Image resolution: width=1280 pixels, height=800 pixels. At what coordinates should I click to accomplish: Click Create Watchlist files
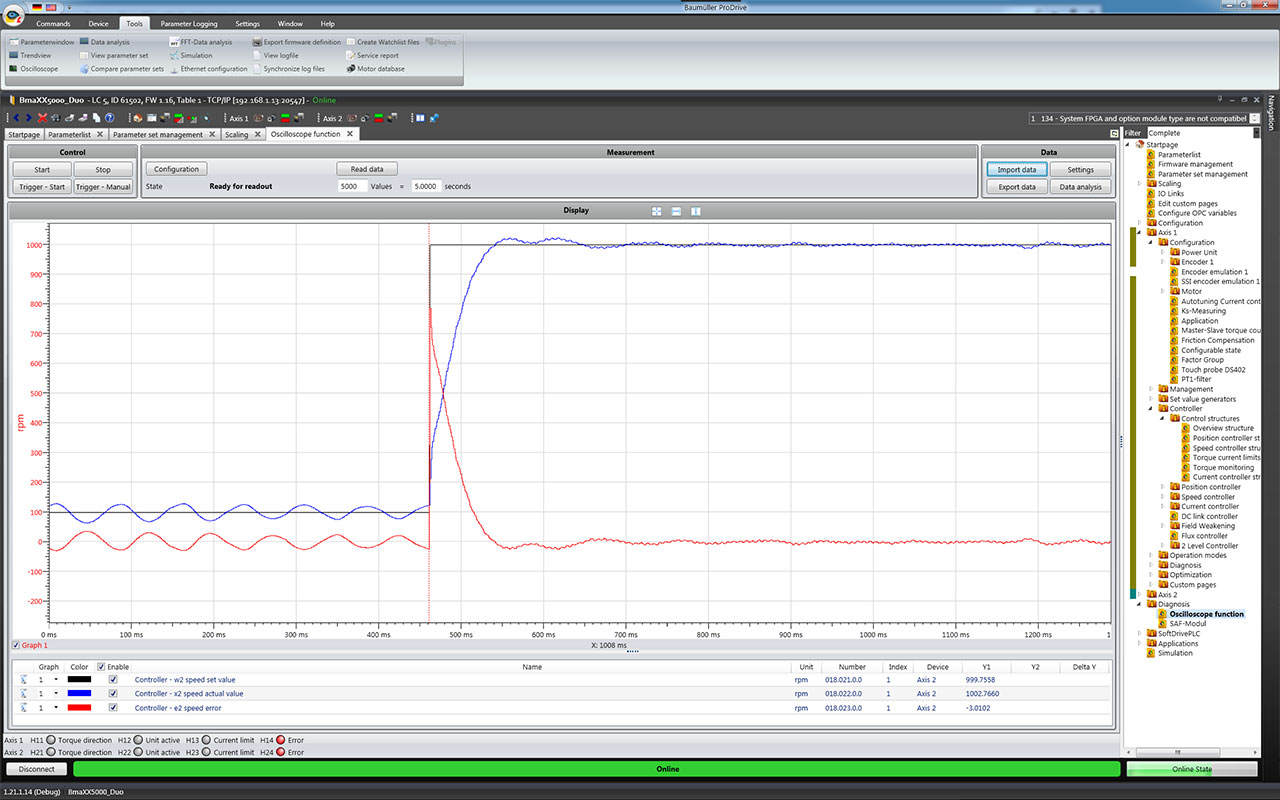point(383,42)
